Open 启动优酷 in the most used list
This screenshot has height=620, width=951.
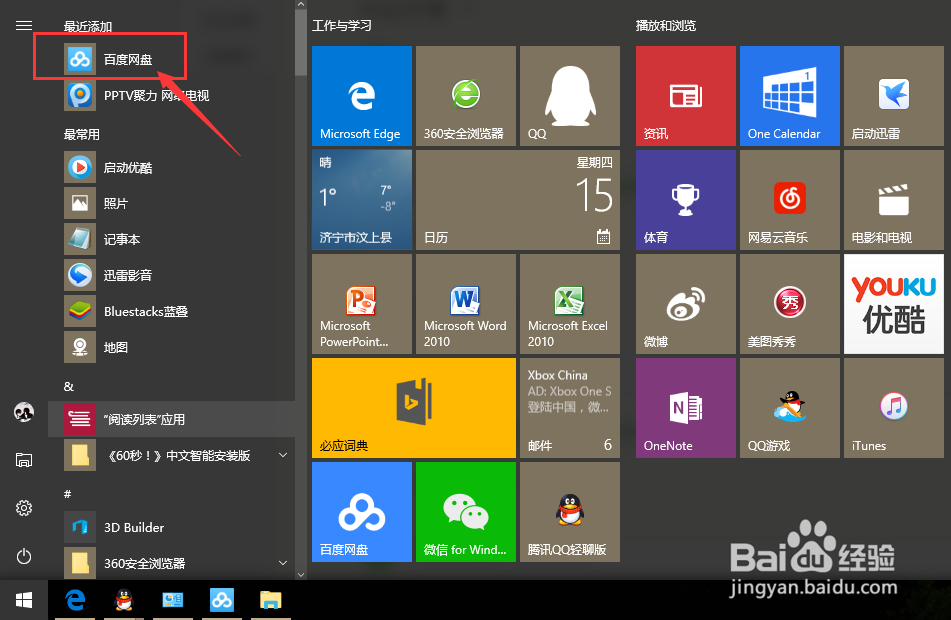[172, 167]
